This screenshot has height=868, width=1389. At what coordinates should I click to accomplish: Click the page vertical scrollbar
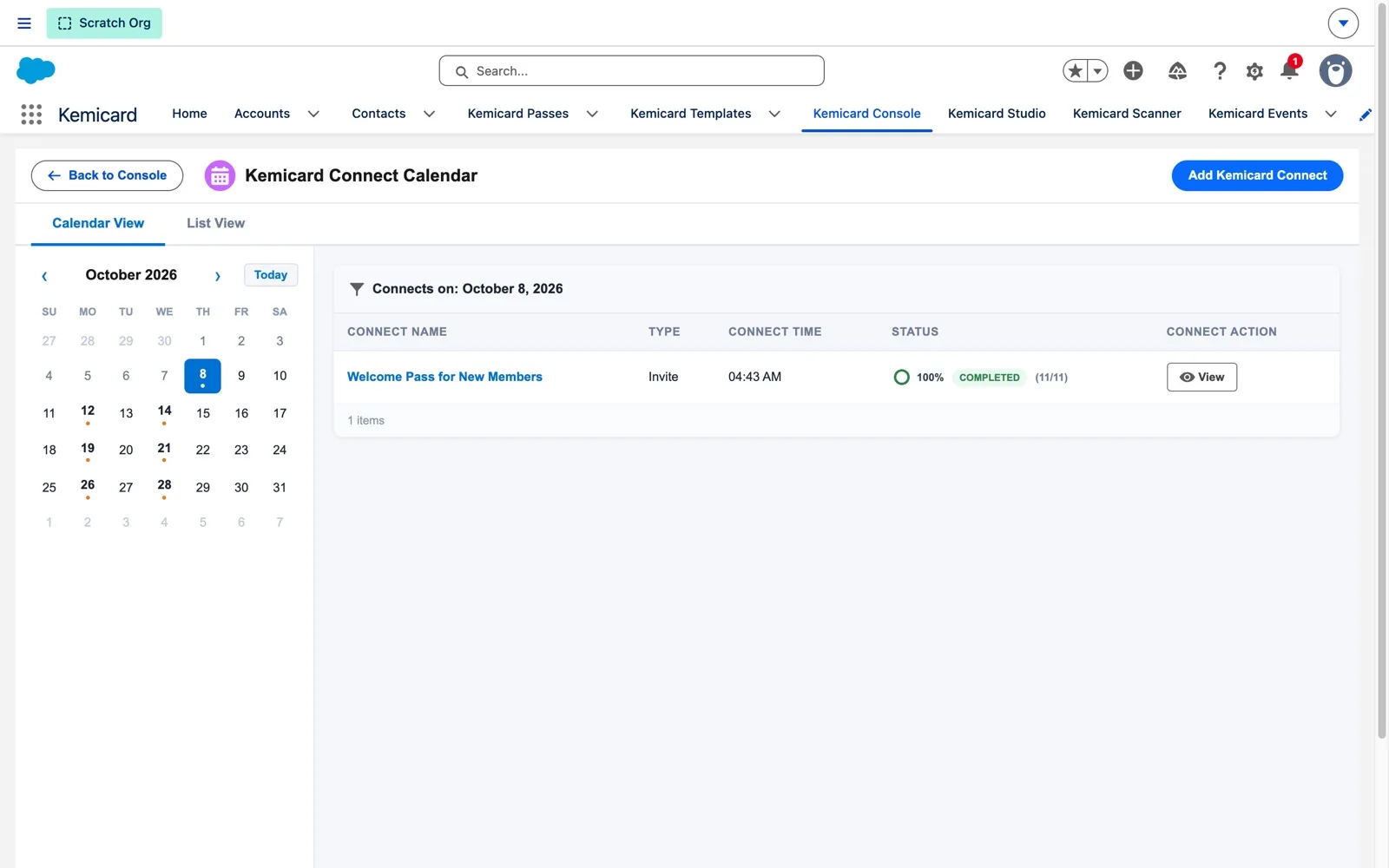(1381, 372)
